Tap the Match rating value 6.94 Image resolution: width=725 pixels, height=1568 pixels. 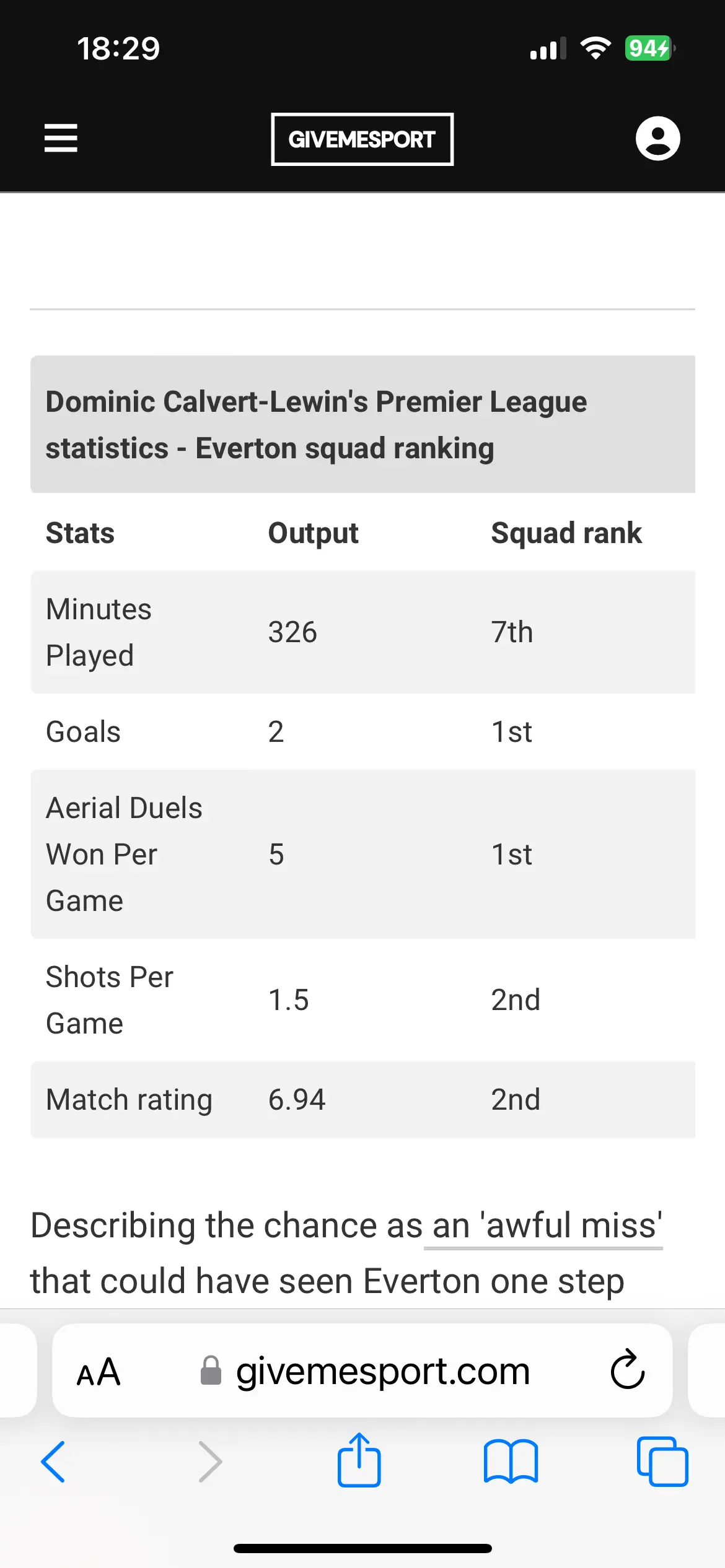[x=296, y=1100]
